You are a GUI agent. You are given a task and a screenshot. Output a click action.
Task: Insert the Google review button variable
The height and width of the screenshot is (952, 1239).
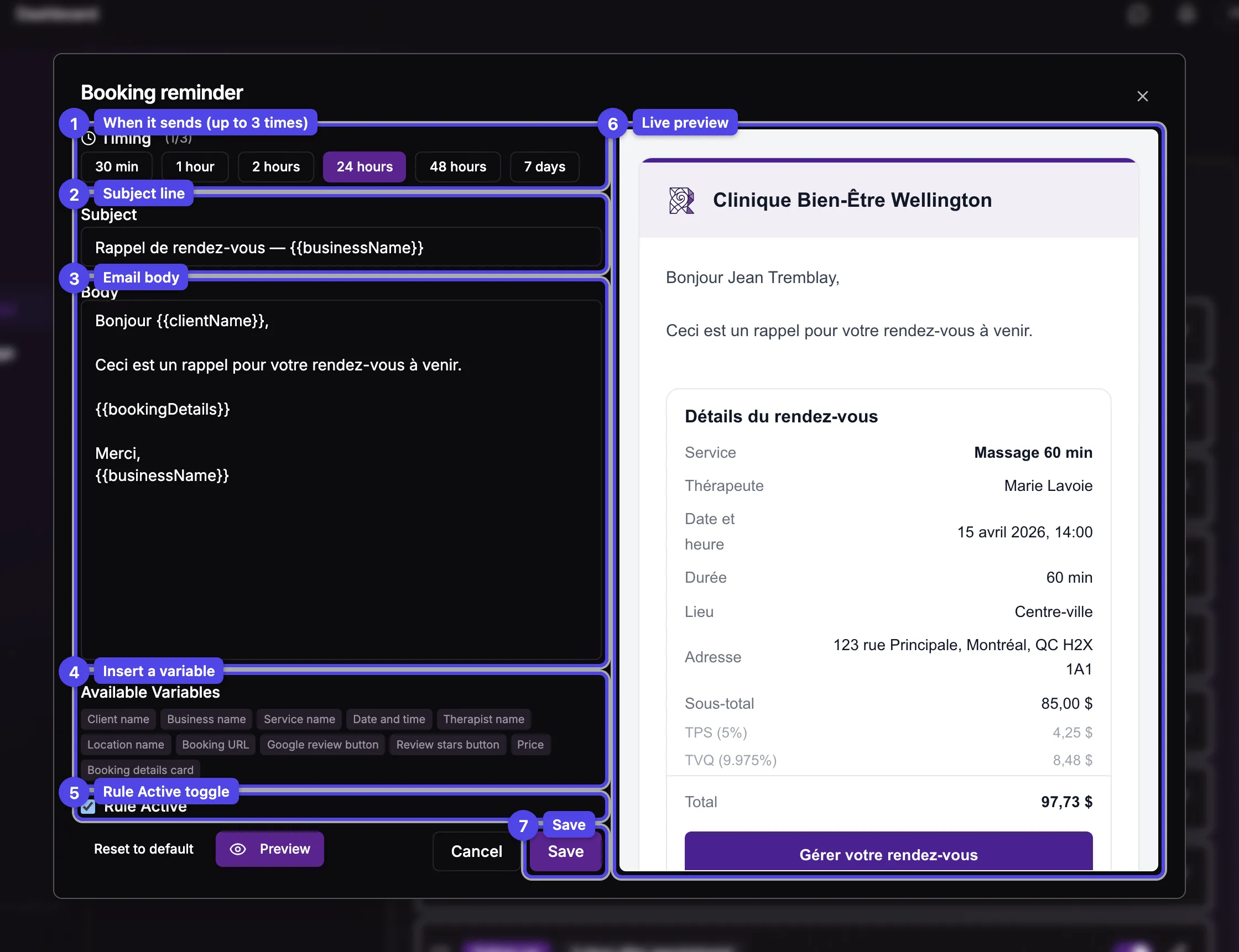322,745
